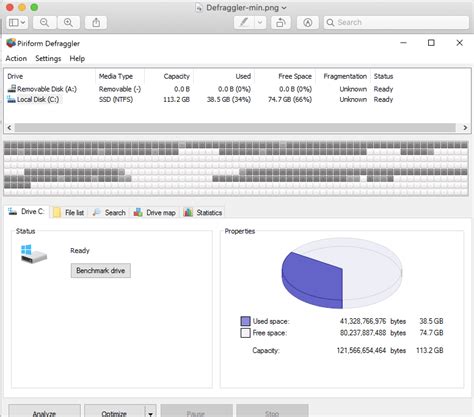The height and width of the screenshot is (417, 474).
Task: Open the Action menu
Action: [16, 58]
